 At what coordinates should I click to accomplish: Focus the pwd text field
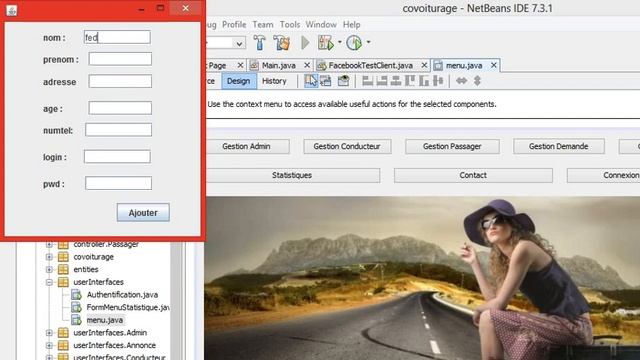click(x=118, y=183)
